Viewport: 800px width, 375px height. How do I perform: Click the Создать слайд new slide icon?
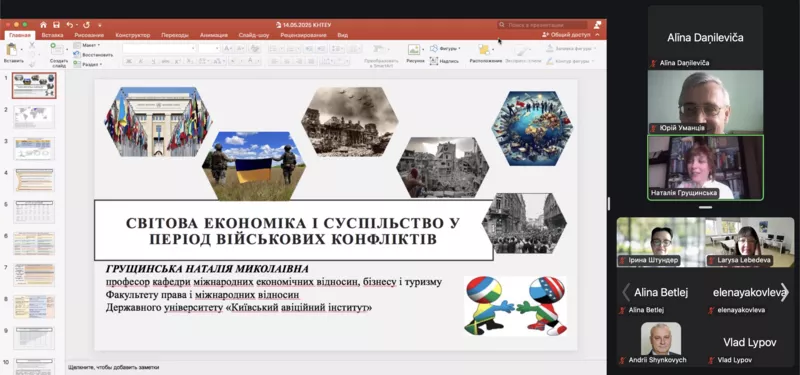pyautogui.click(x=59, y=55)
